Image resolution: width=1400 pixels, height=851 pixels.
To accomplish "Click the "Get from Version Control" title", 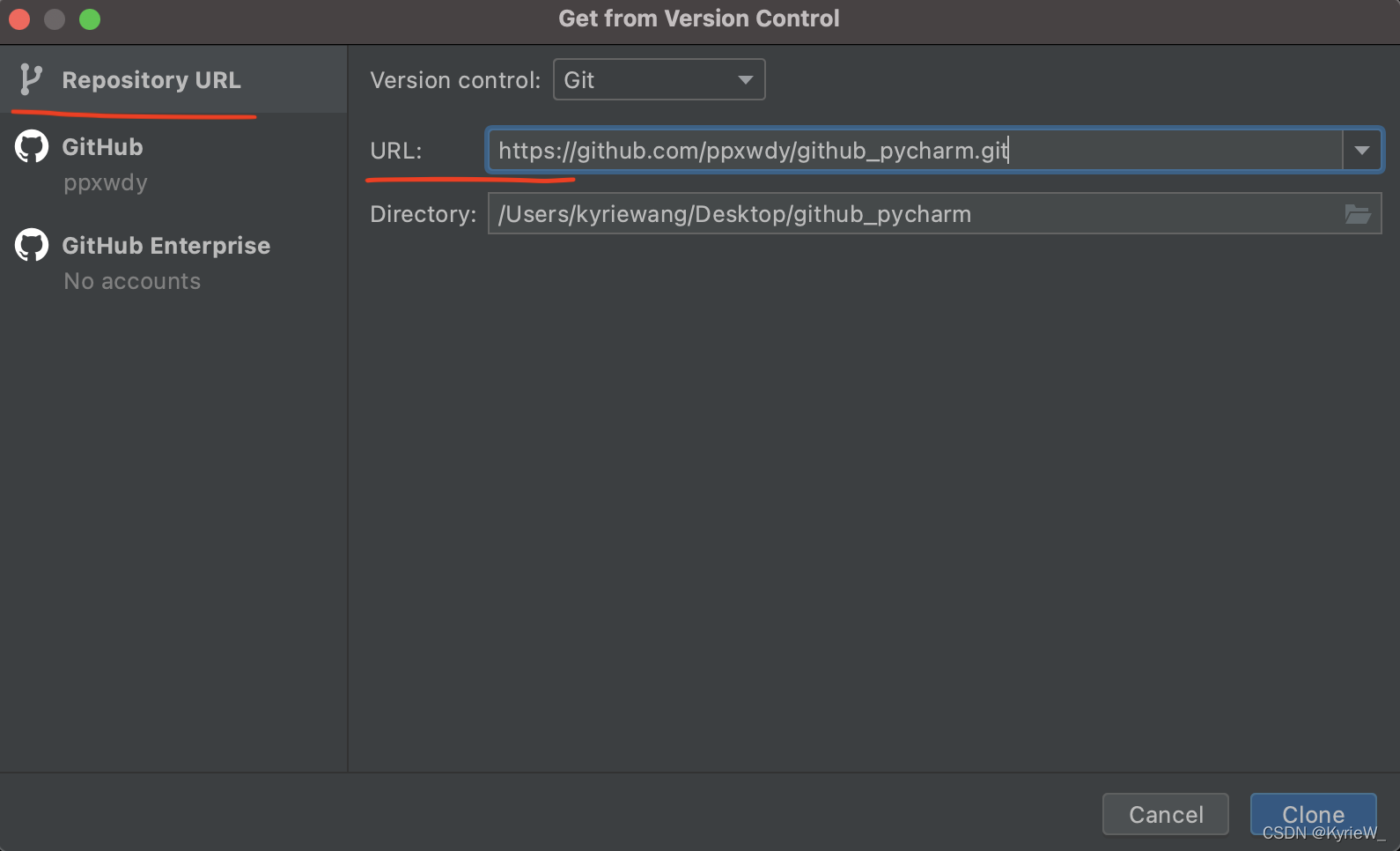I will click(699, 18).
